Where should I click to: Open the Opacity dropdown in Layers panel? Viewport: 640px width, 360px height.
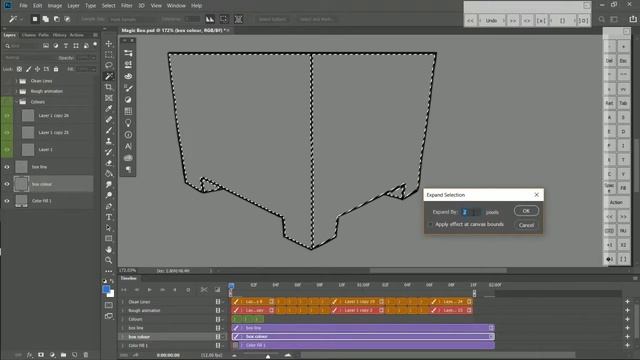pos(94,58)
